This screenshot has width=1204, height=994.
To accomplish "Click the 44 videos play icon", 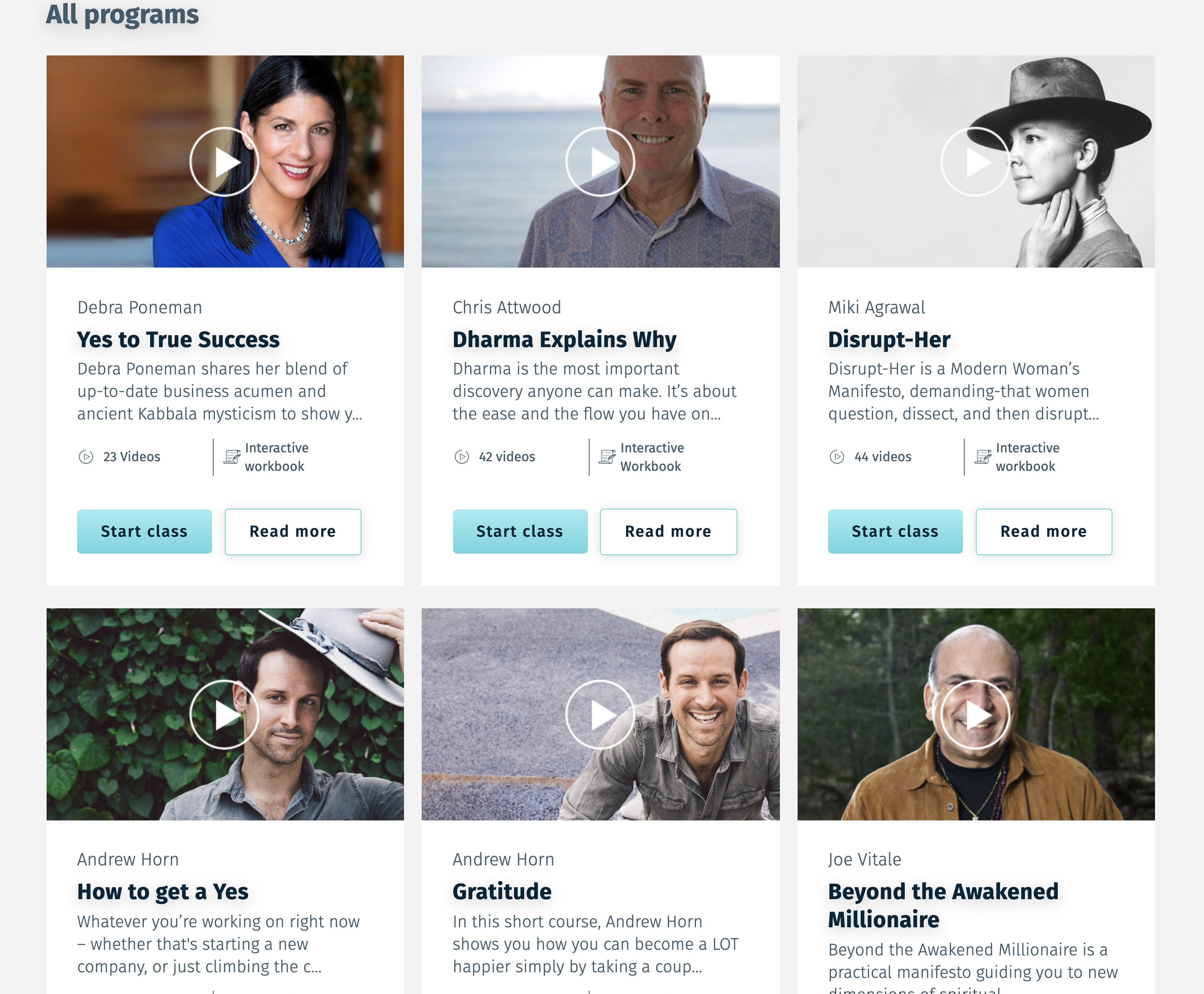I will pos(837,457).
